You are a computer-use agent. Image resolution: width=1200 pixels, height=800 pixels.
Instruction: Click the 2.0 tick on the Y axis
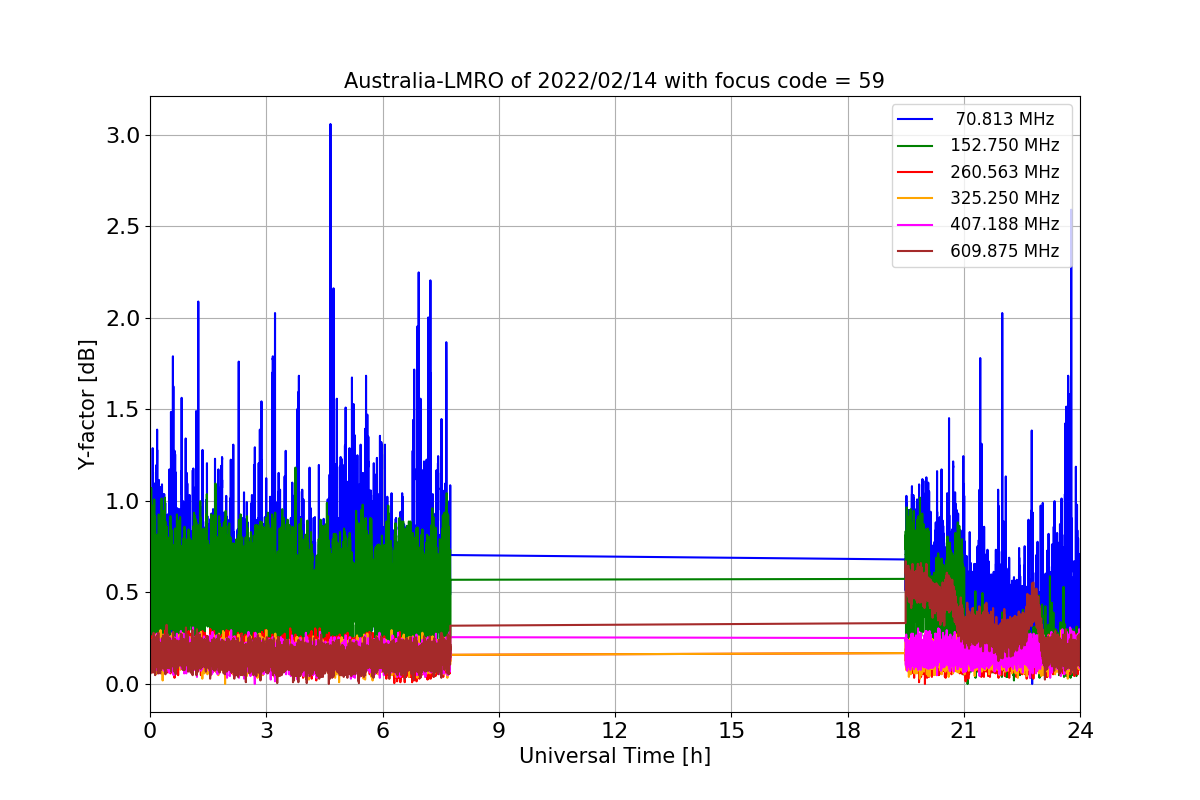point(123,318)
